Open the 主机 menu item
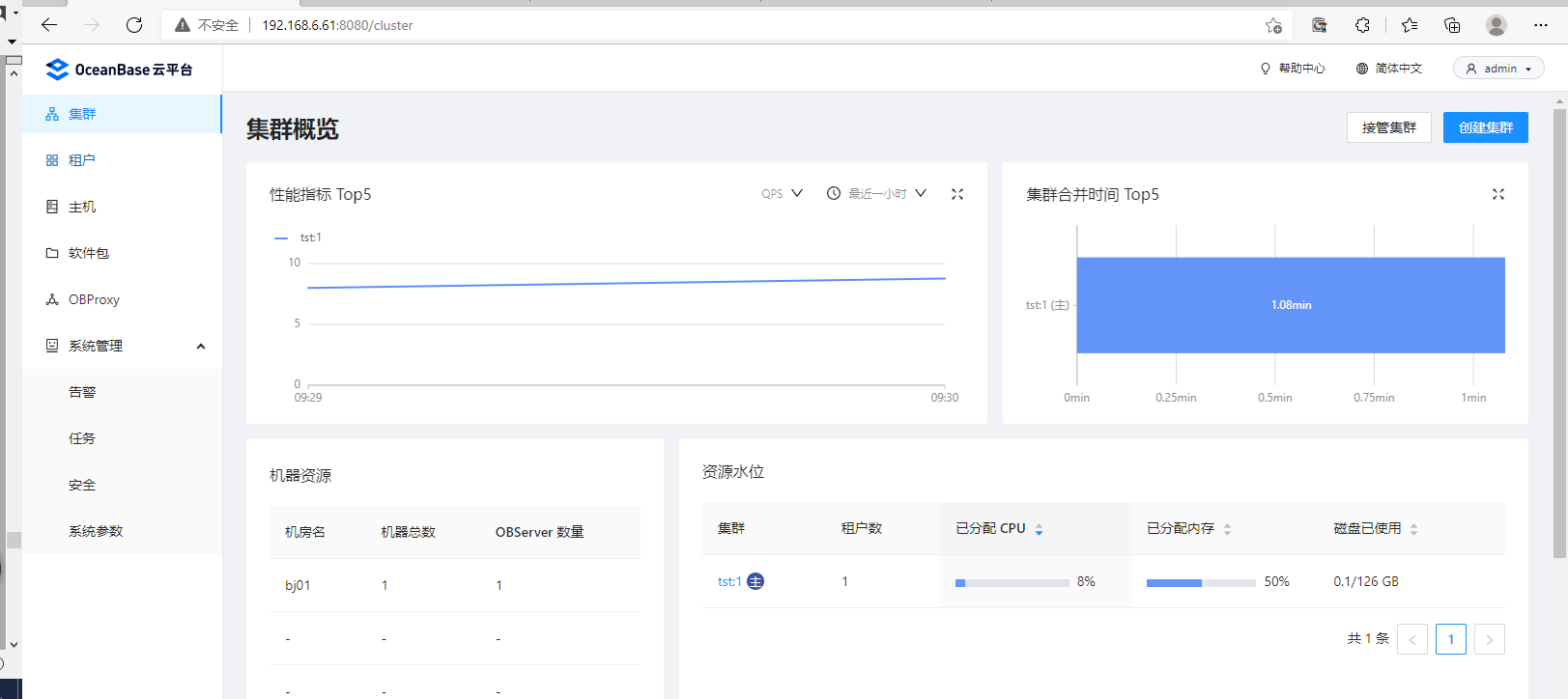 pyautogui.click(x=122, y=207)
